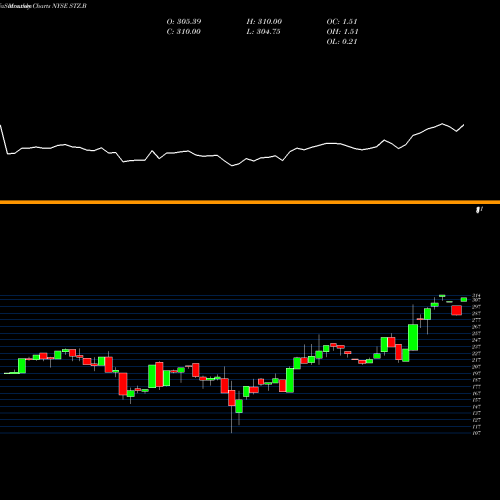Click the 257 price axis label
The height and width of the screenshot is (500, 500).
(x=476, y=333)
